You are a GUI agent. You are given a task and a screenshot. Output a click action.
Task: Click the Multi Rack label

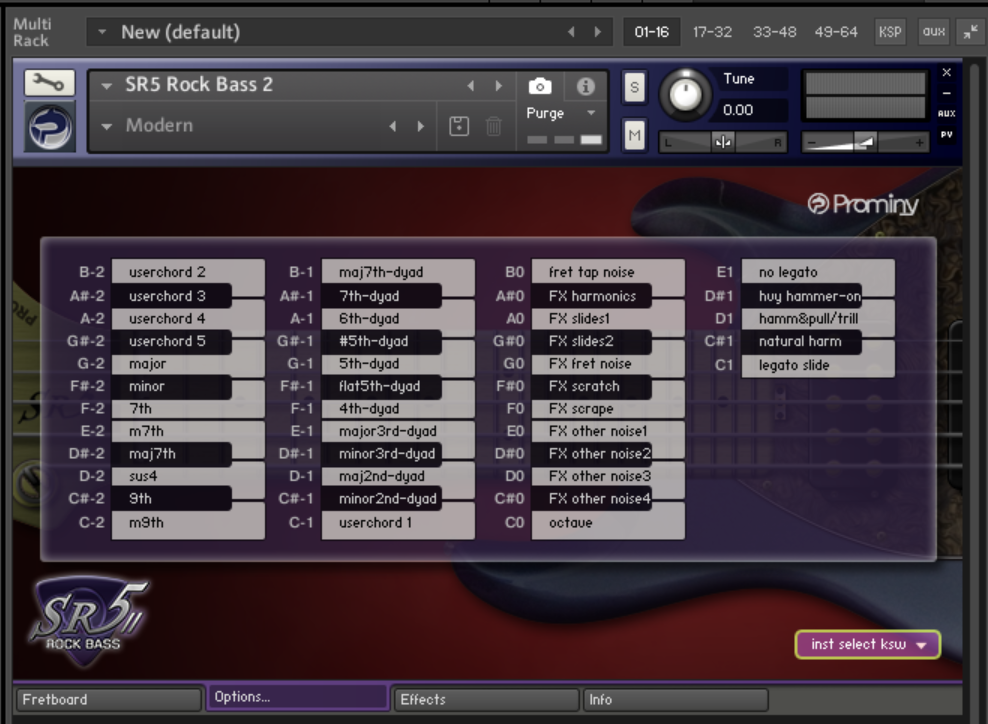32,32
